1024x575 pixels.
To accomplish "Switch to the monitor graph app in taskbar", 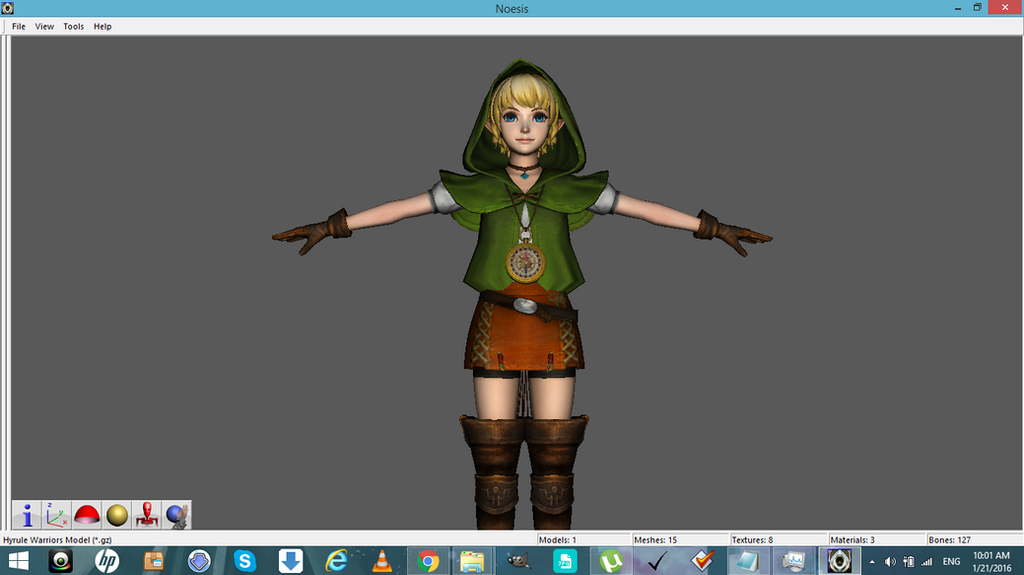I will point(793,561).
